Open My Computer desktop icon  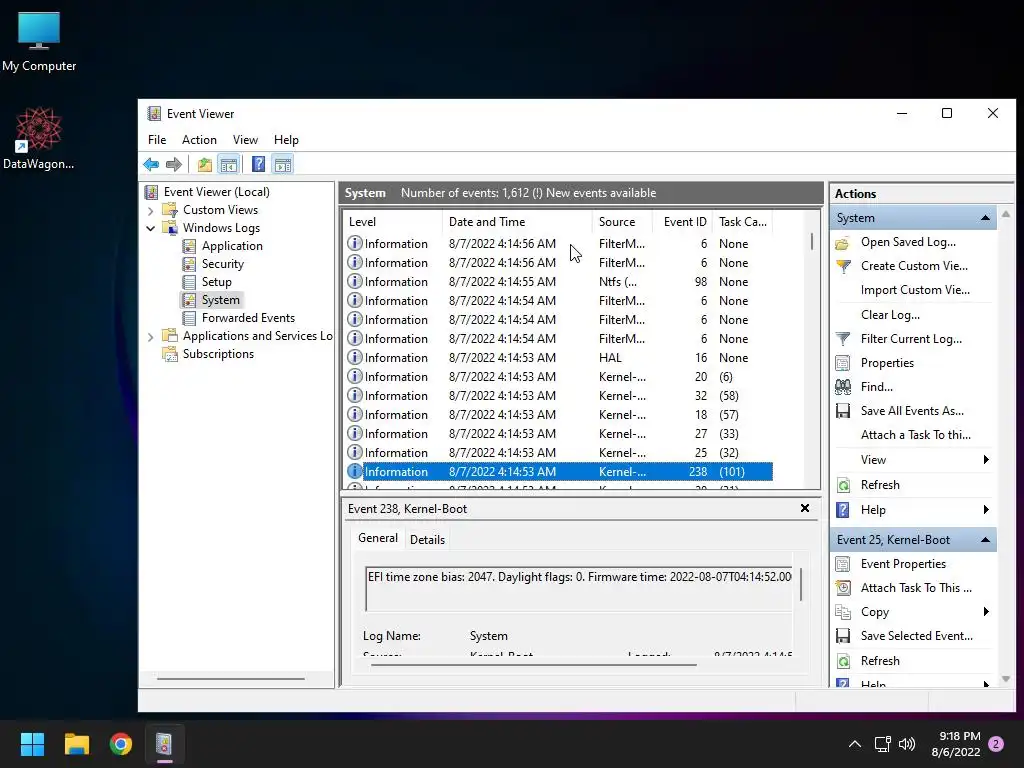pyautogui.click(x=39, y=42)
